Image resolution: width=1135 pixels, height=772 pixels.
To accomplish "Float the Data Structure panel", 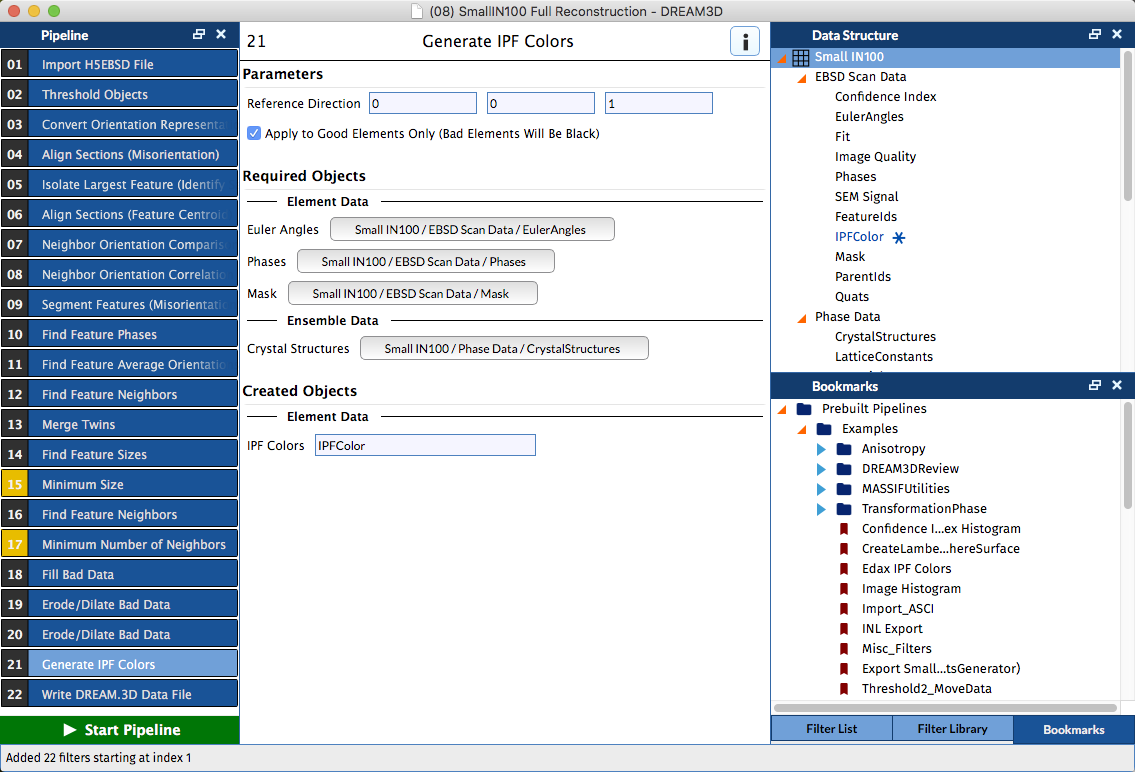I will (x=1095, y=35).
